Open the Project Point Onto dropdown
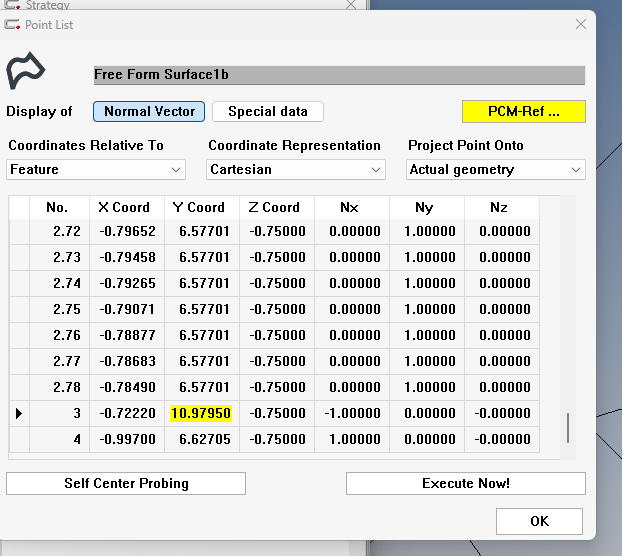 (x=496, y=170)
